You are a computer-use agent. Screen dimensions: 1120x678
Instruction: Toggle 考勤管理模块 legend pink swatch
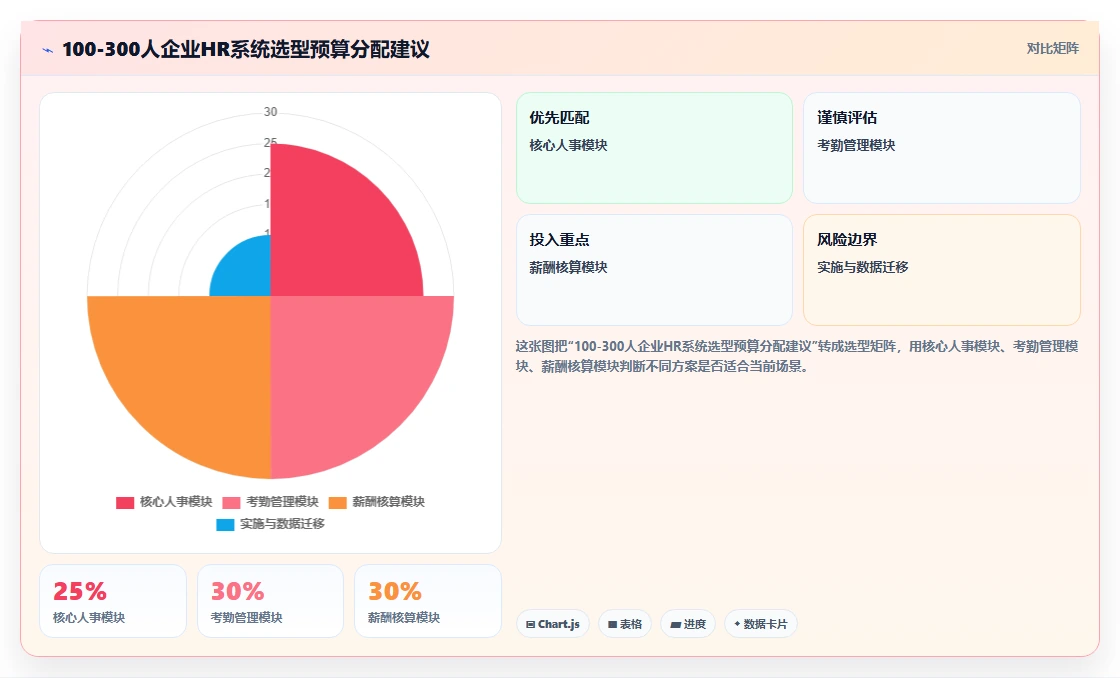coord(231,502)
